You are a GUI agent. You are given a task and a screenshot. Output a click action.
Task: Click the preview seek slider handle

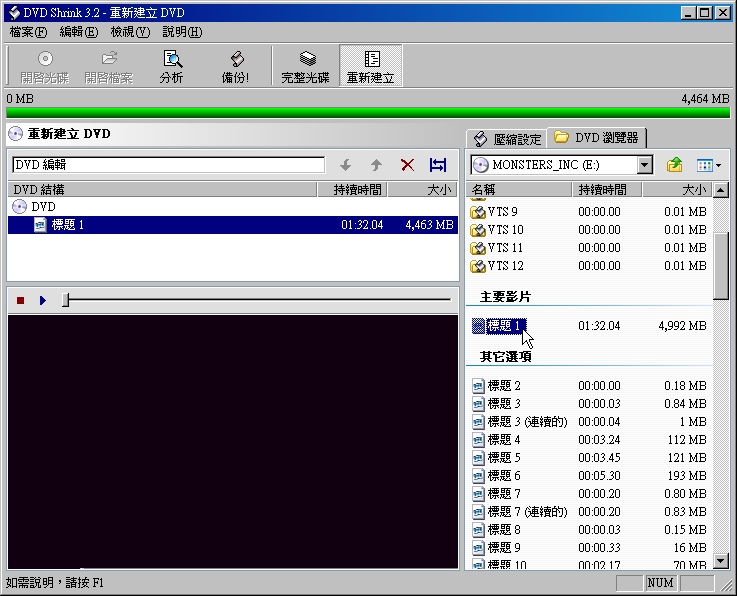[66, 300]
